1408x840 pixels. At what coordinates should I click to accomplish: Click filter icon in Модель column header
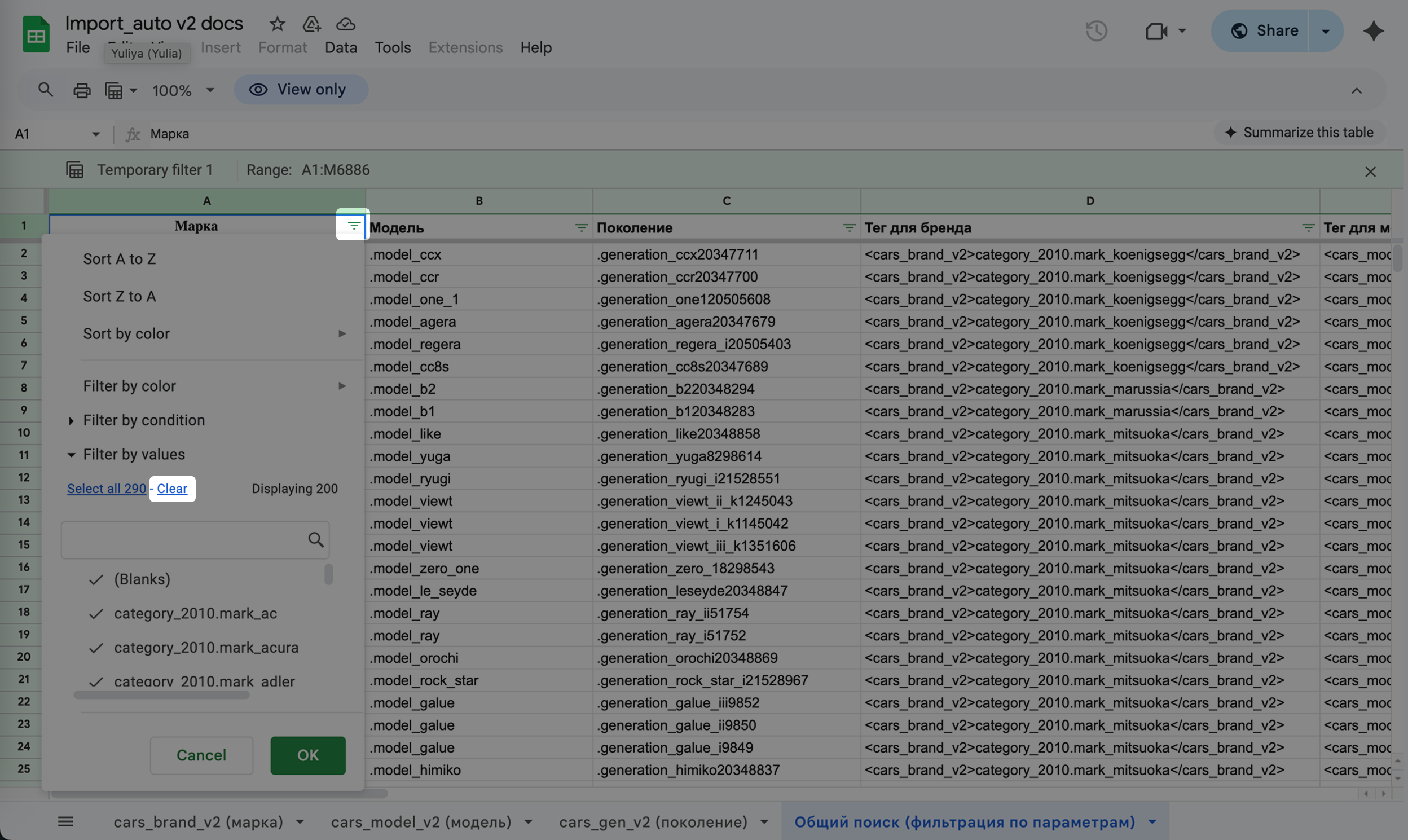(581, 227)
